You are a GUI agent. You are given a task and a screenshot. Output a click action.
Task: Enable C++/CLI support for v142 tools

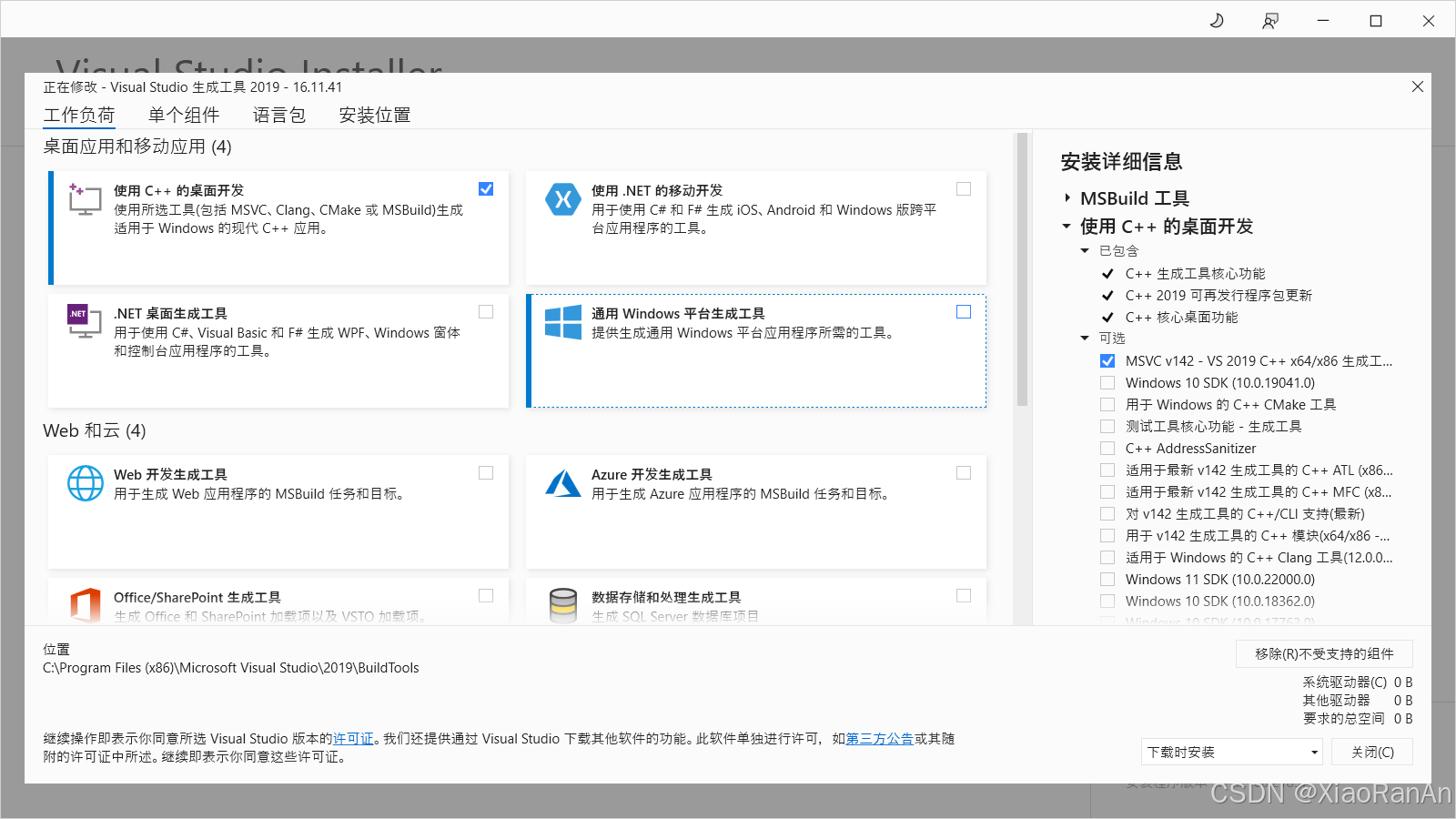[x=1107, y=514]
